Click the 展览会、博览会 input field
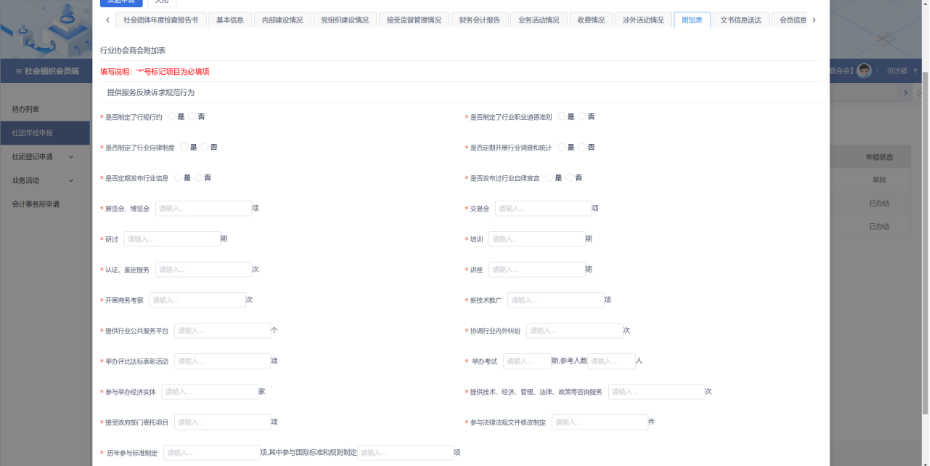Screen dimensions: 930x466 point(203,209)
